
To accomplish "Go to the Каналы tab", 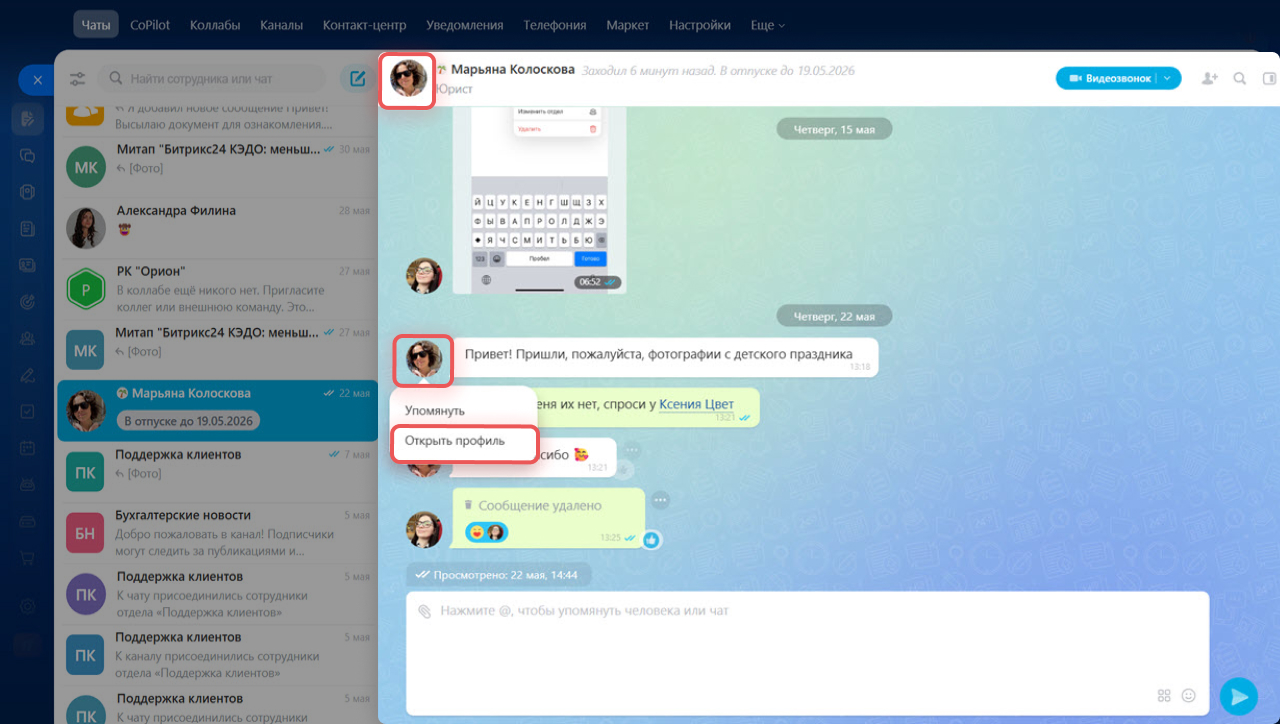I will (281, 25).
